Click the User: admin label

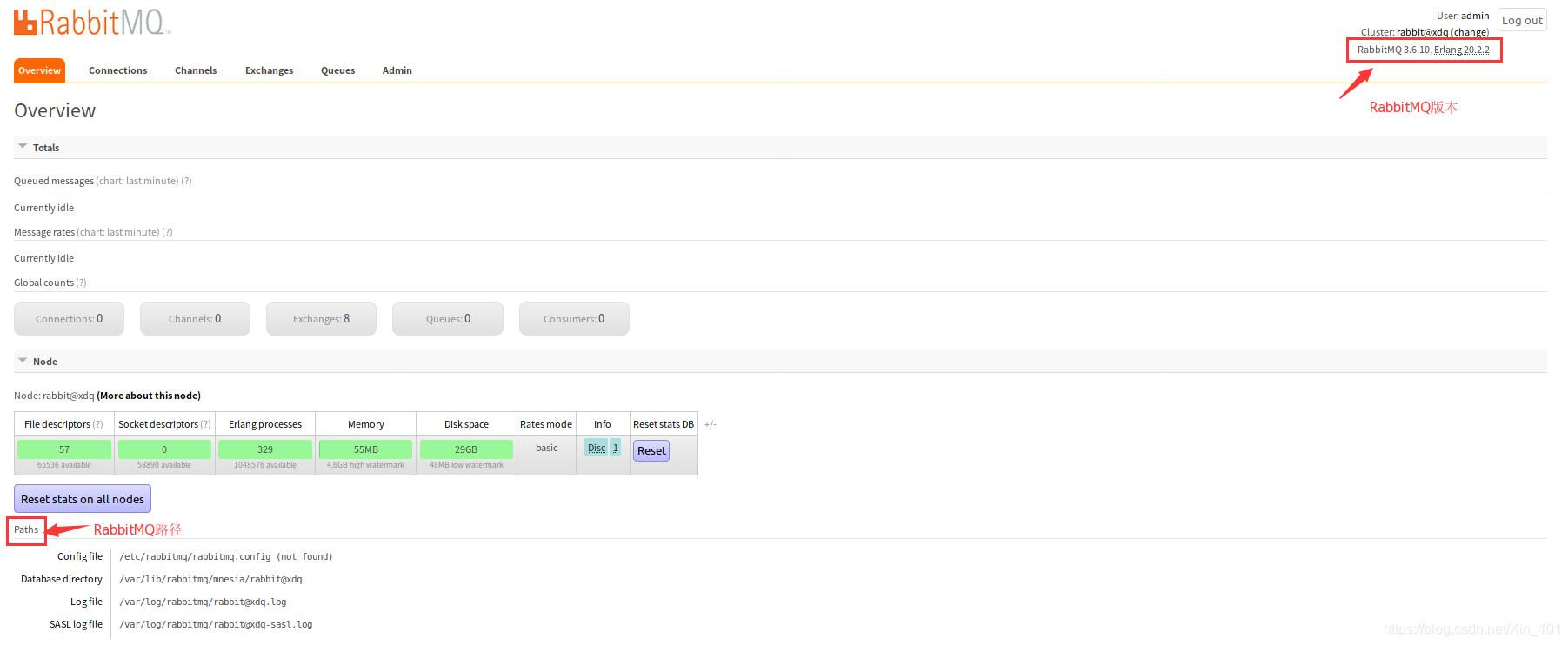pyautogui.click(x=1463, y=16)
